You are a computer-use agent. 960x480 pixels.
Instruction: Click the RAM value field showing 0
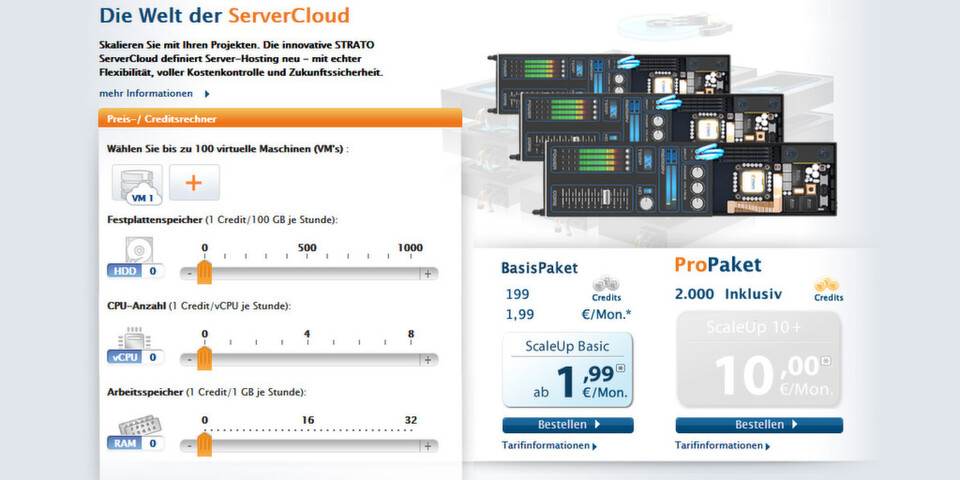click(x=153, y=443)
